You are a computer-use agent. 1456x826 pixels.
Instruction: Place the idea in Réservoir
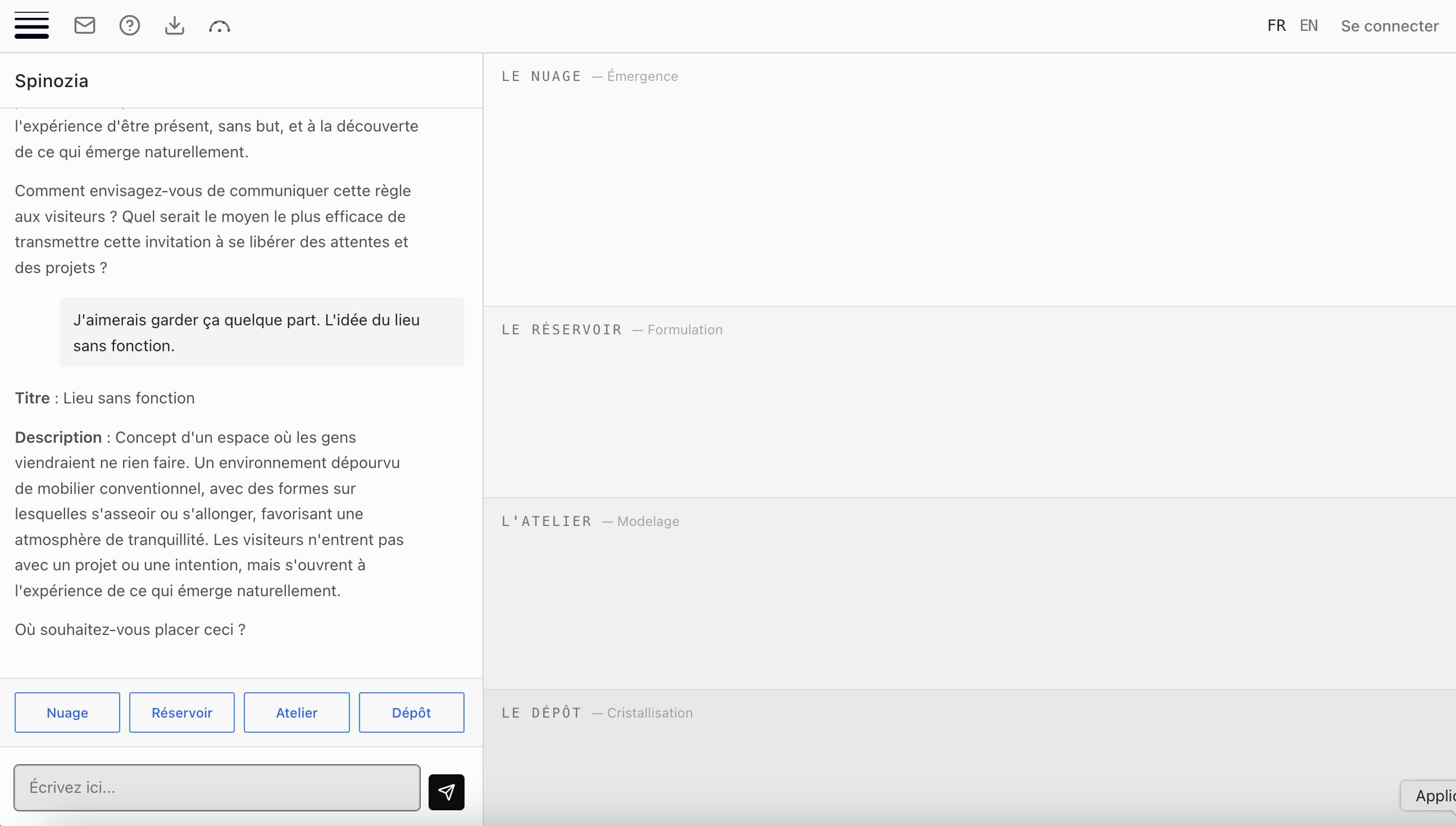click(x=181, y=712)
